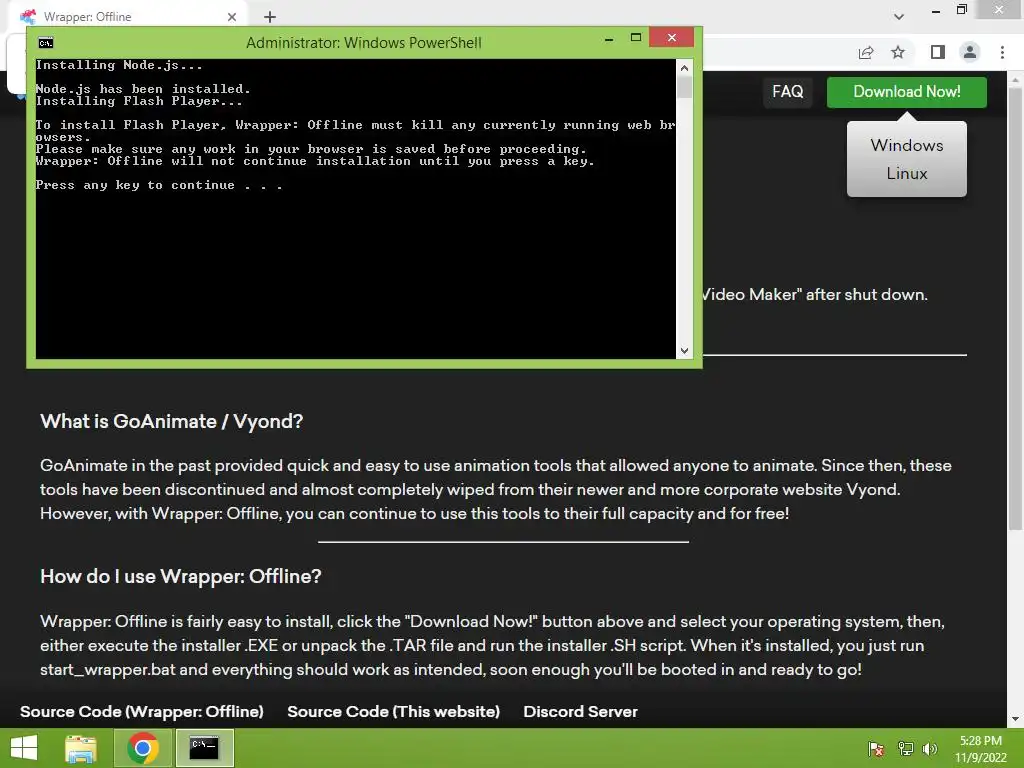The image size is (1024, 768).
Task: Open Chrome side panel icon
Action: coord(938,52)
